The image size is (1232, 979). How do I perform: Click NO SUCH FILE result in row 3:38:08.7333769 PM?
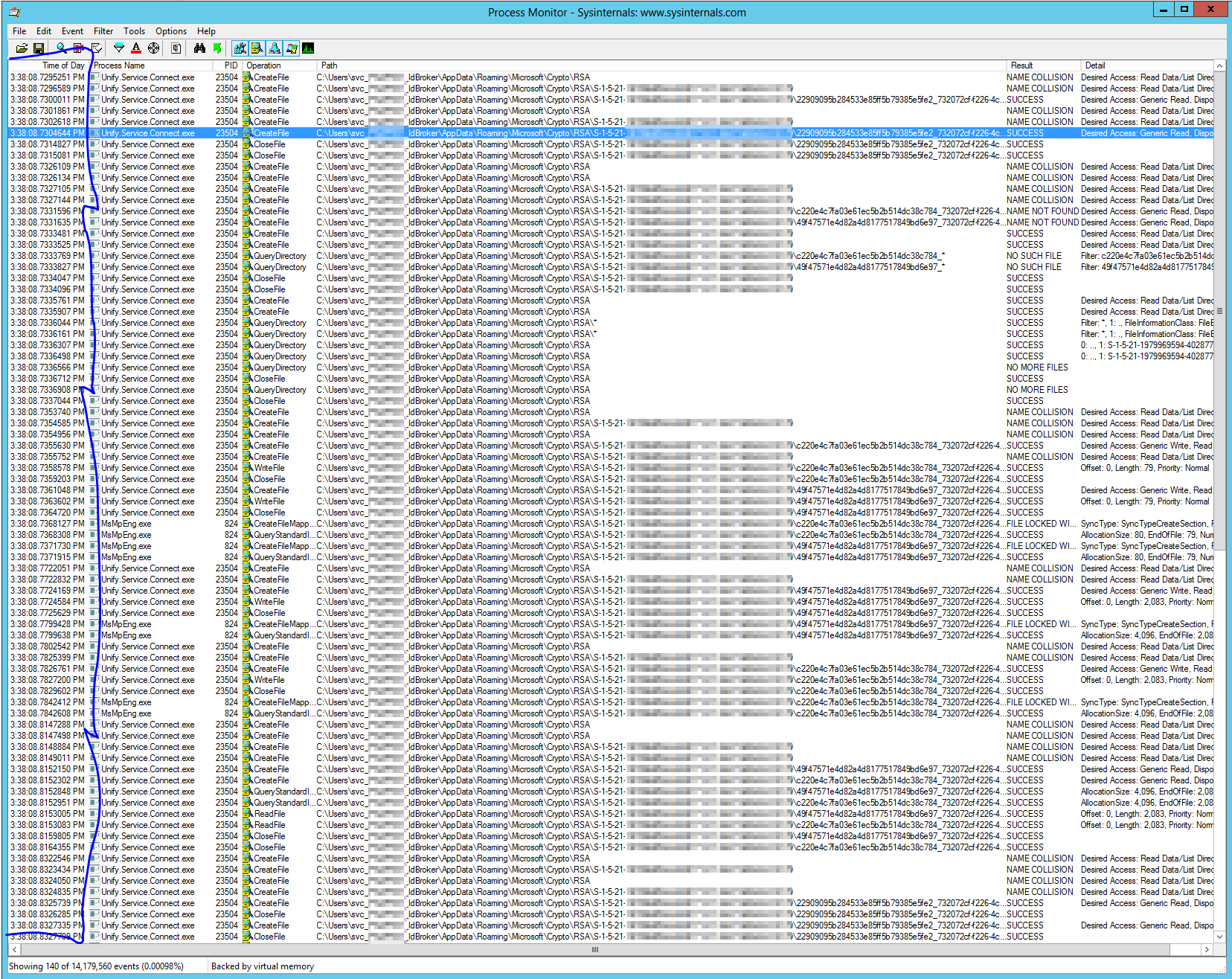tap(1034, 256)
